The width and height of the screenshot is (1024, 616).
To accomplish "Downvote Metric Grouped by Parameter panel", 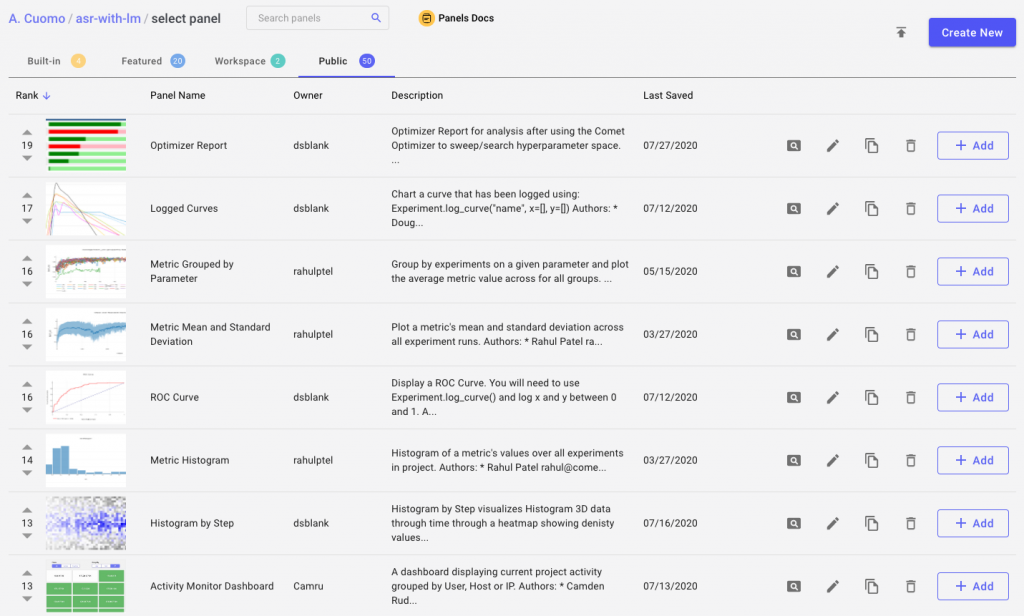I will [27, 284].
